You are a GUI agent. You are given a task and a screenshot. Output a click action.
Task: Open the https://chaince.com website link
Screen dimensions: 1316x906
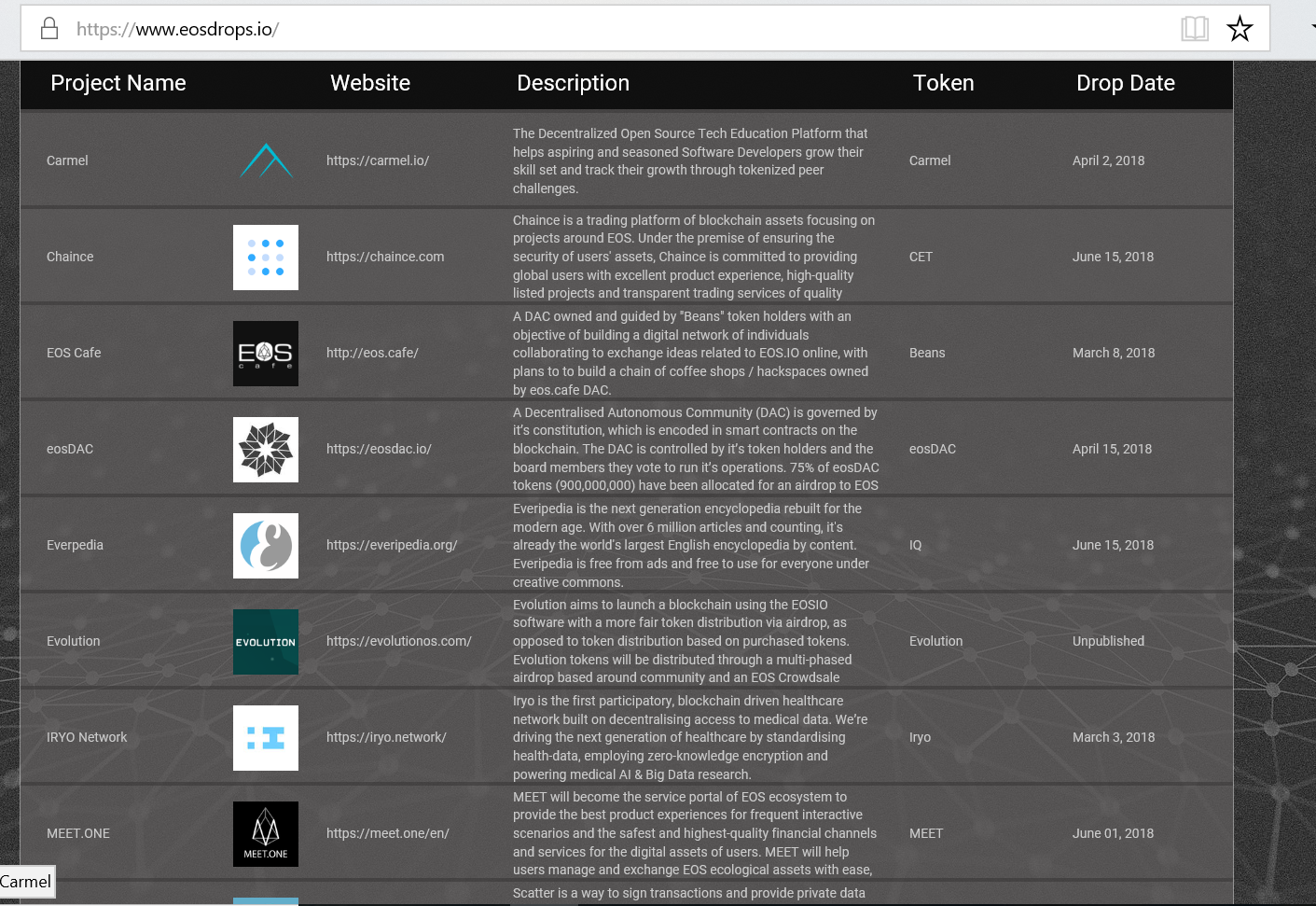[385, 257]
